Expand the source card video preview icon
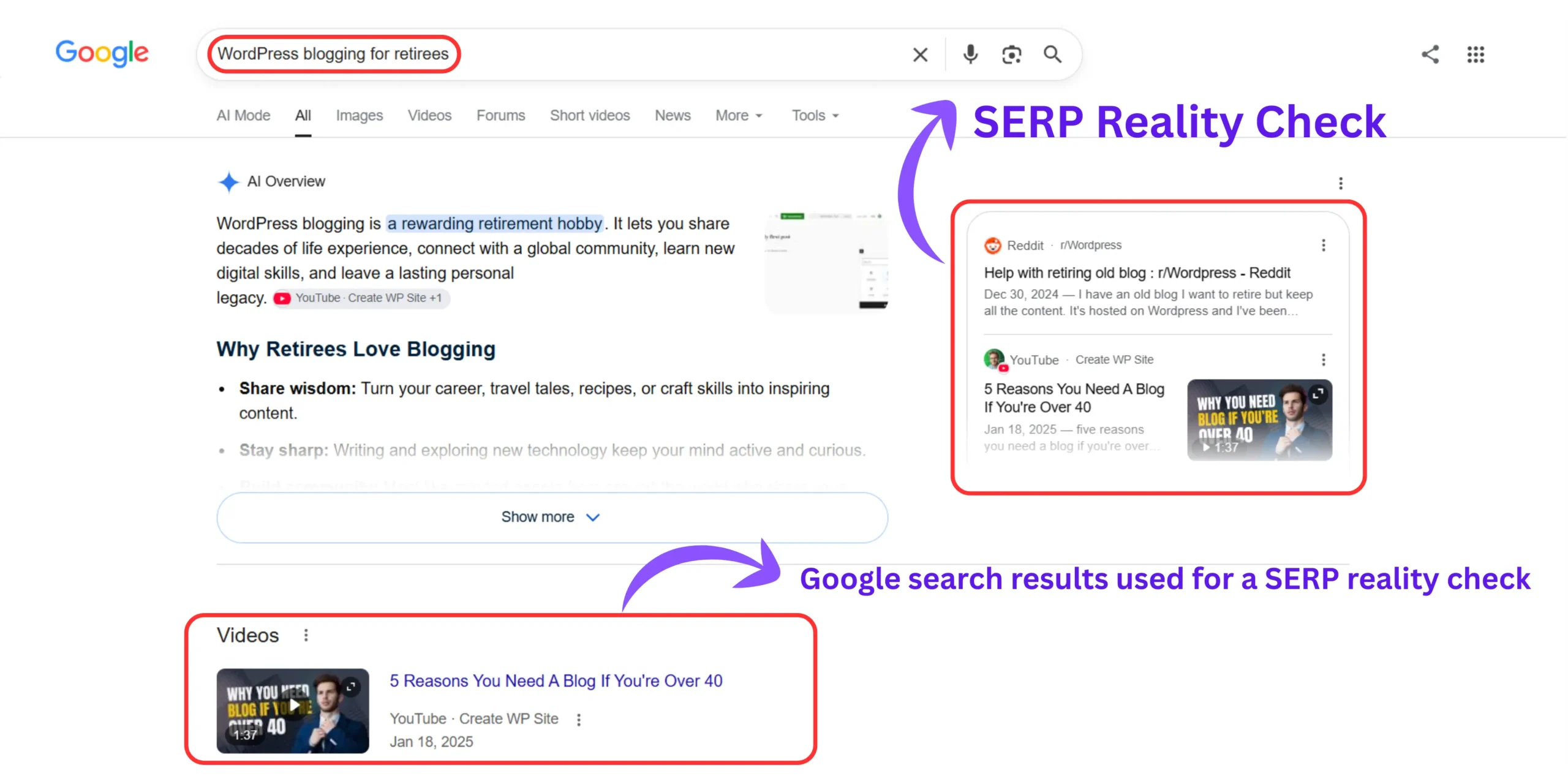 point(1317,394)
